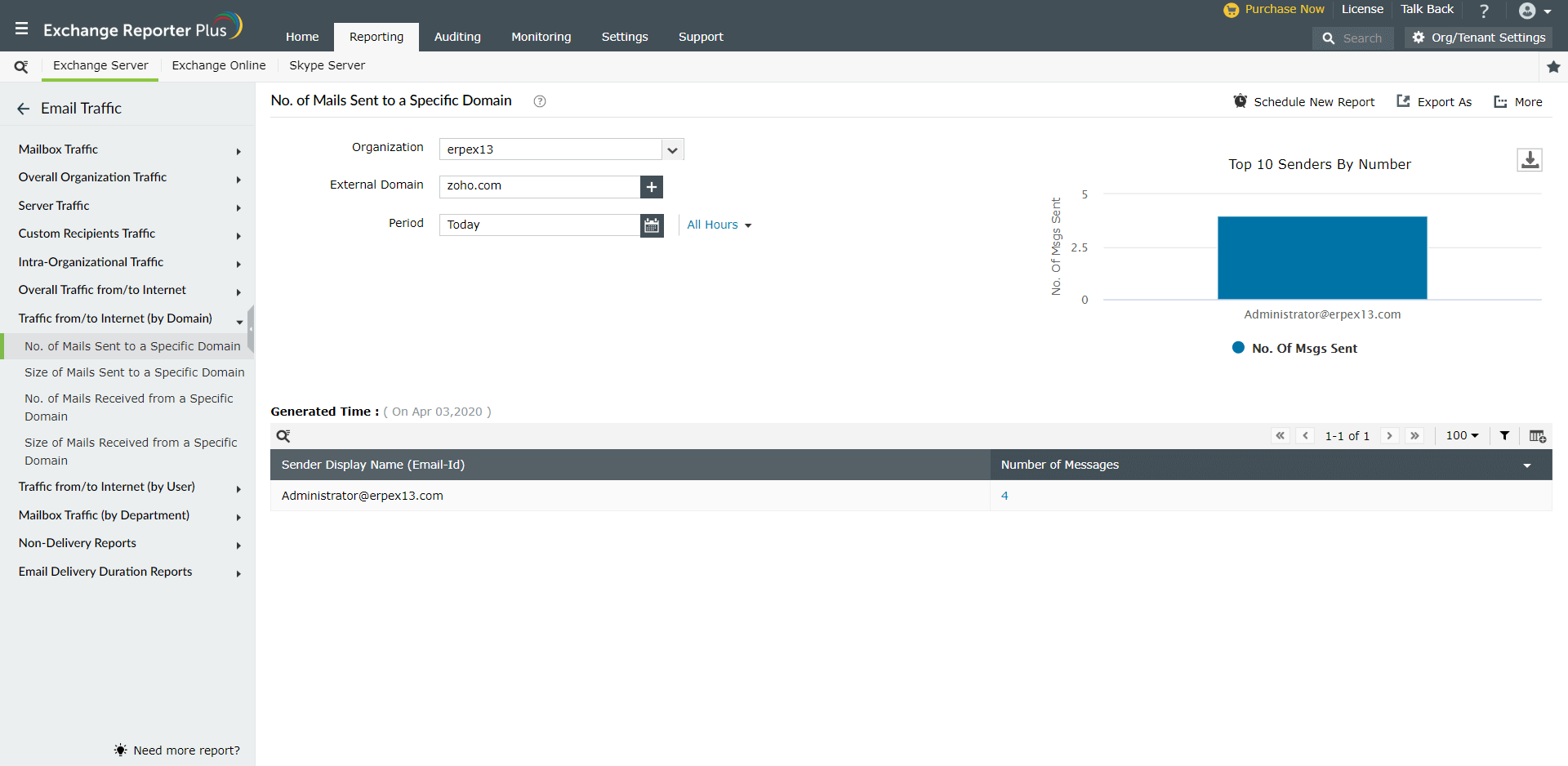
Task: Click message count 4 for Administrator
Action: [x=1004, y=496]
